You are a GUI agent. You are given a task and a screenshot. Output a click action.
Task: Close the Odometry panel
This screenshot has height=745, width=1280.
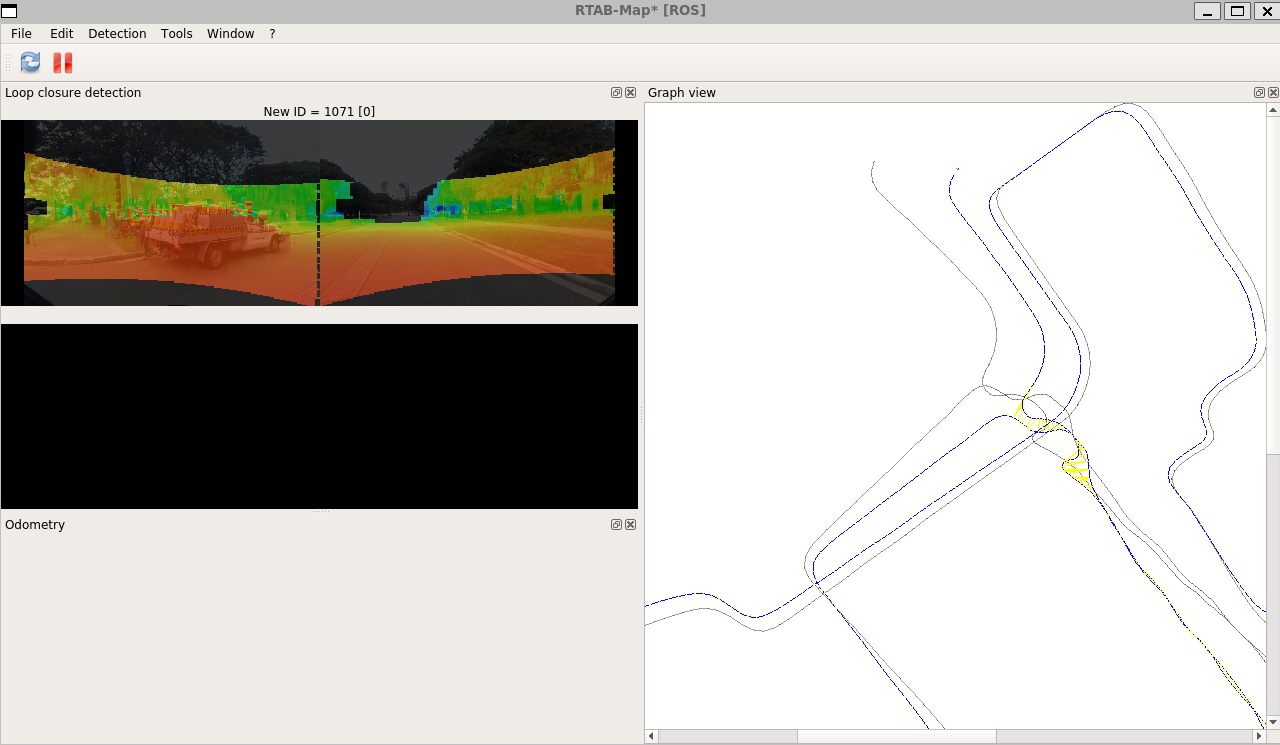tap(630, 525)
